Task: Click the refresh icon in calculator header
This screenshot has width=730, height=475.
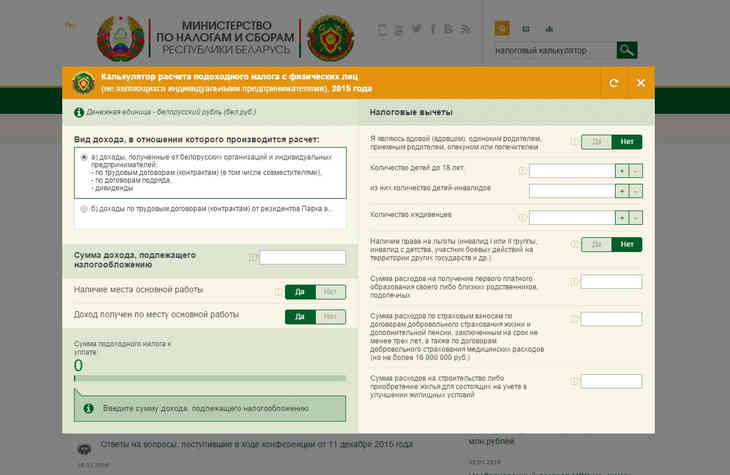Action: pos(614,83)
